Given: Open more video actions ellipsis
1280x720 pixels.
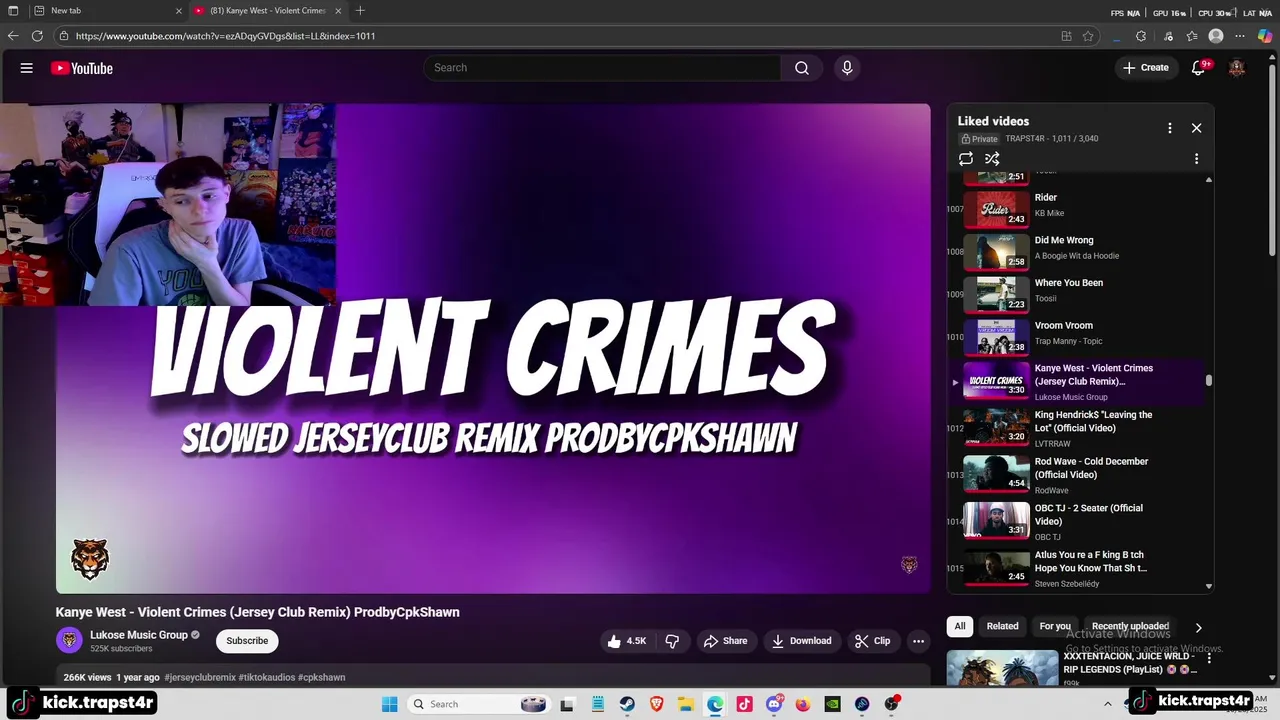Looking at the screenshot, I should [x=918, y=641].
